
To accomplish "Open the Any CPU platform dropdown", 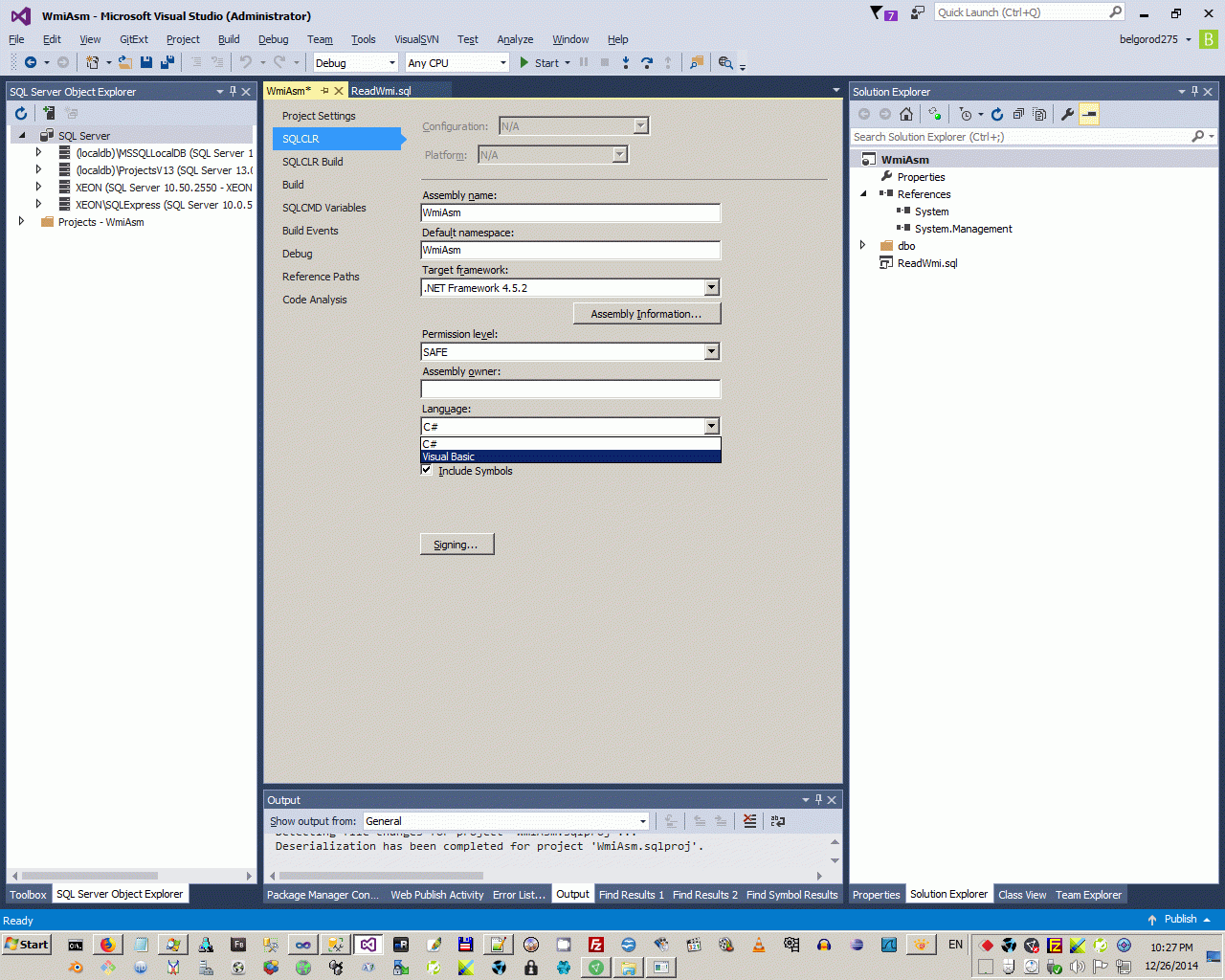I will pos(457,63).
